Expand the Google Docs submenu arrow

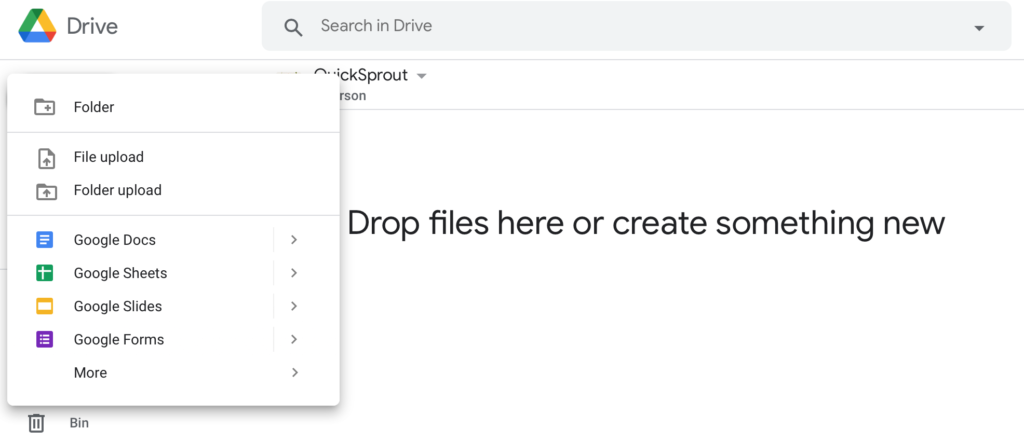[294, 240]
